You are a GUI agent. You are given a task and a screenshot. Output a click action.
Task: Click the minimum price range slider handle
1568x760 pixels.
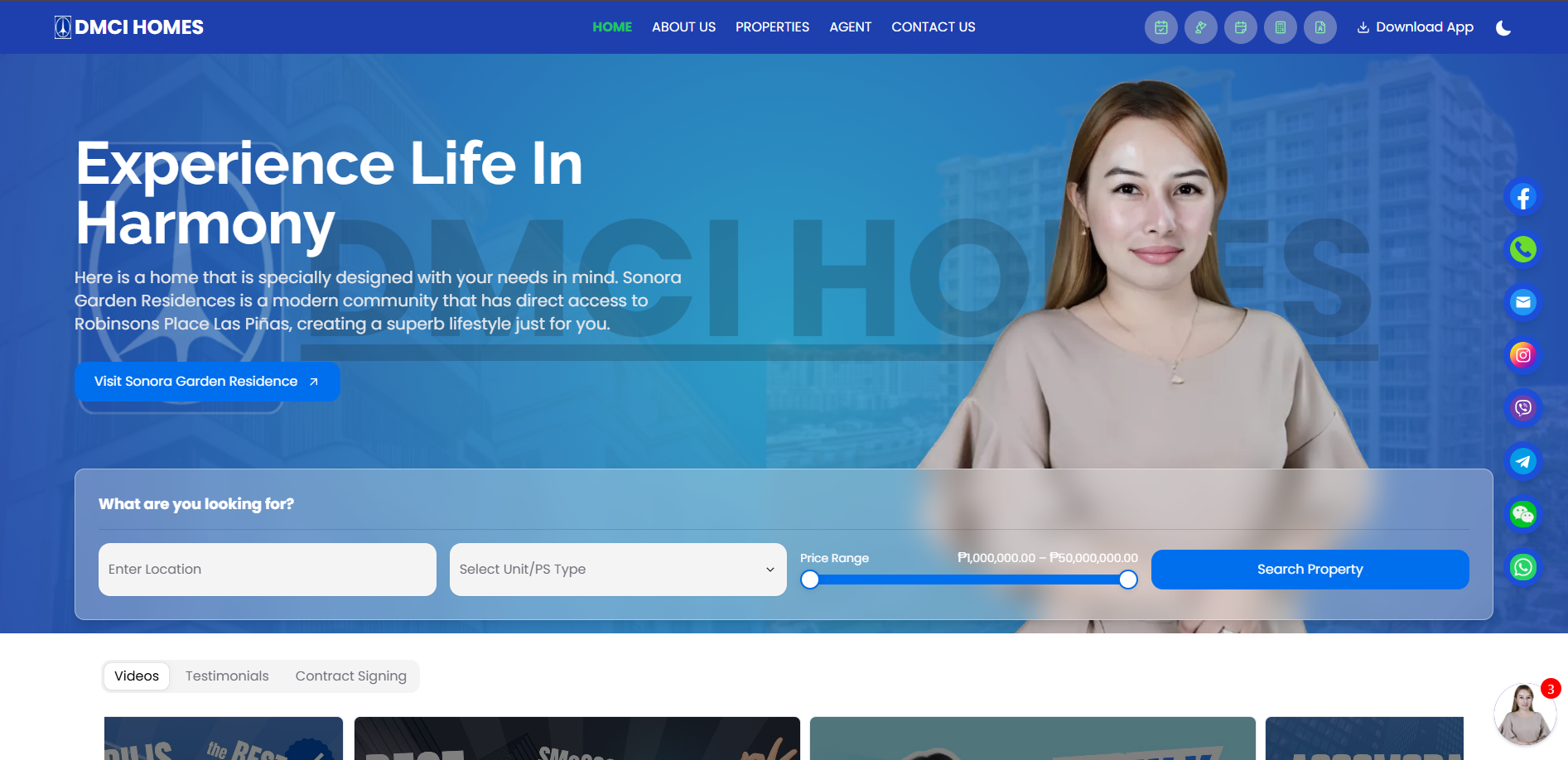pyautogui.click(x=810, y=580)
